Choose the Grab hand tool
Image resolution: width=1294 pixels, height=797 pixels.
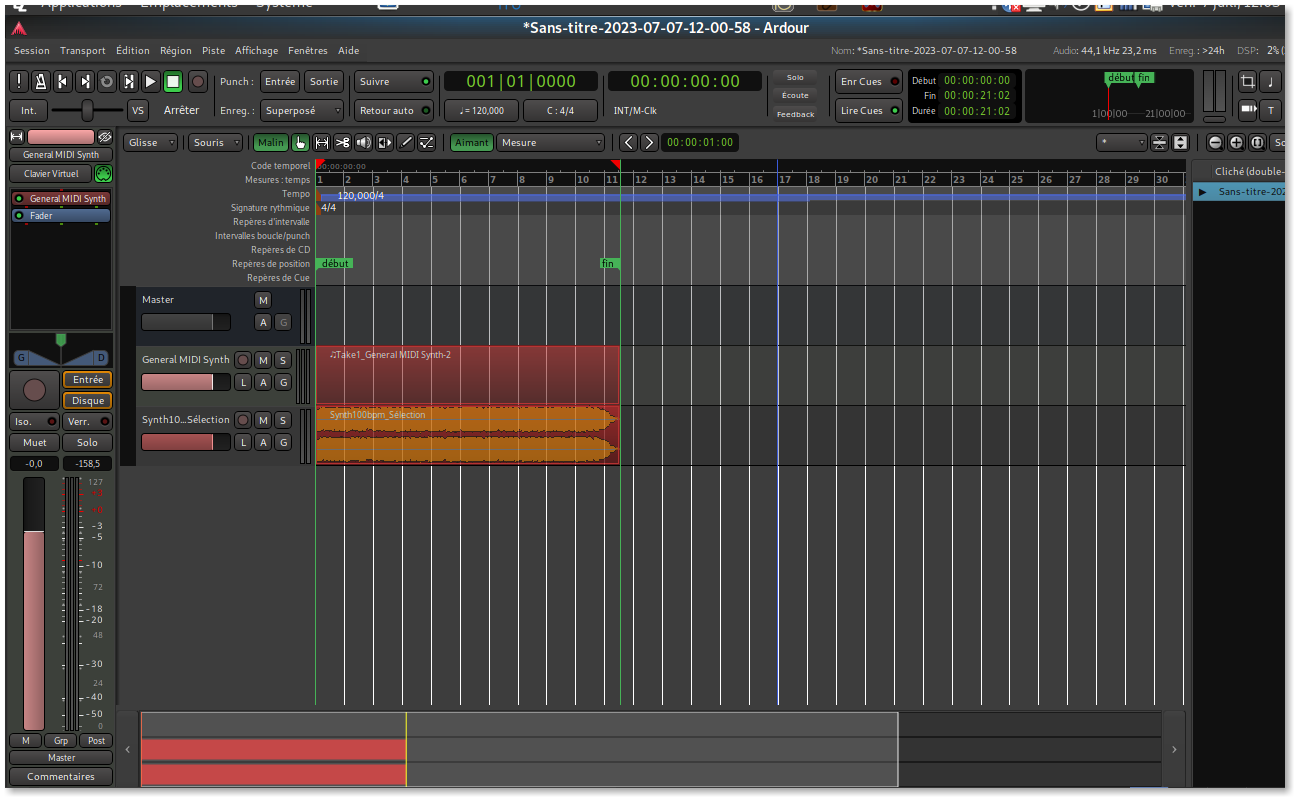[300, 143]
